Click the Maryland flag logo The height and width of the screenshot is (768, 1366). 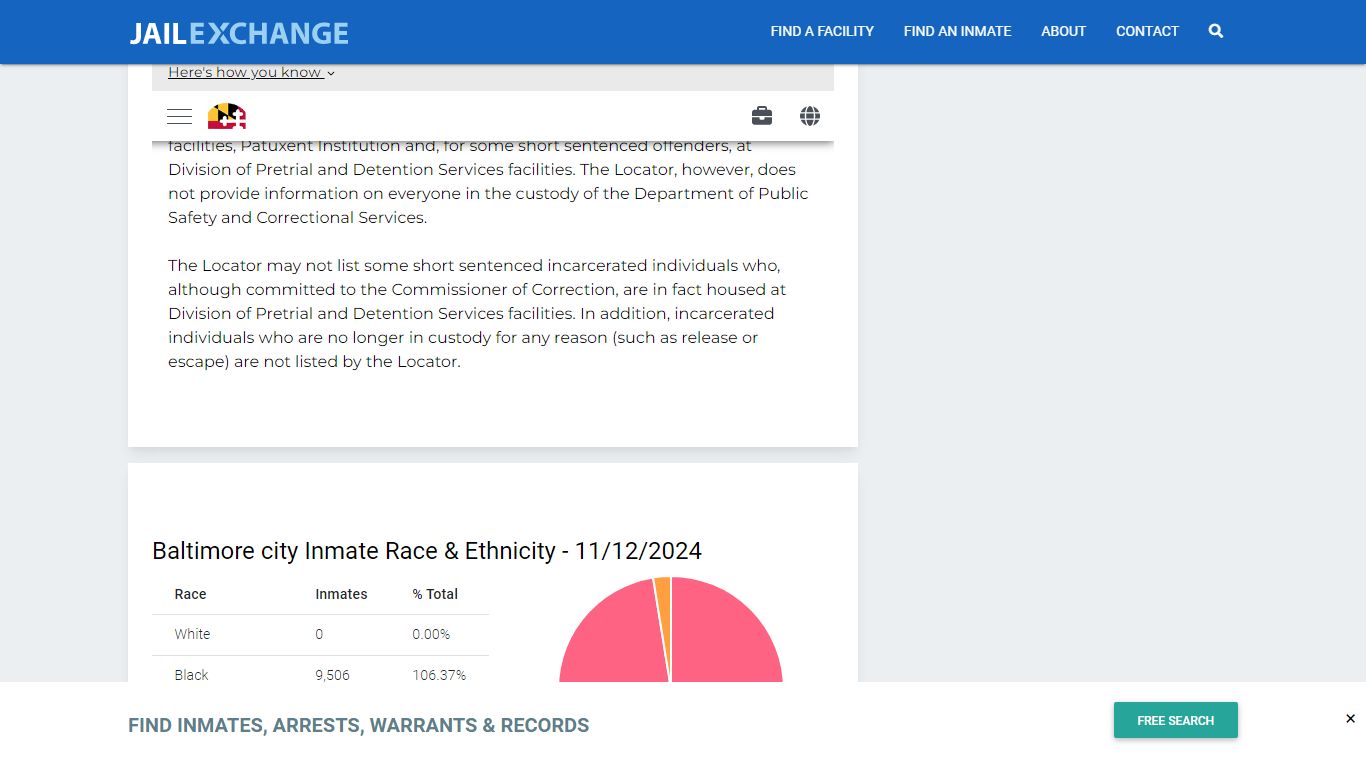click(227, 116)
